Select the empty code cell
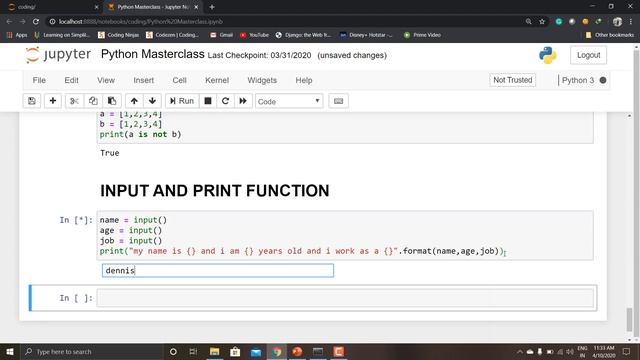The width and height of the screenshot is (640, 360). click(345, 298)
